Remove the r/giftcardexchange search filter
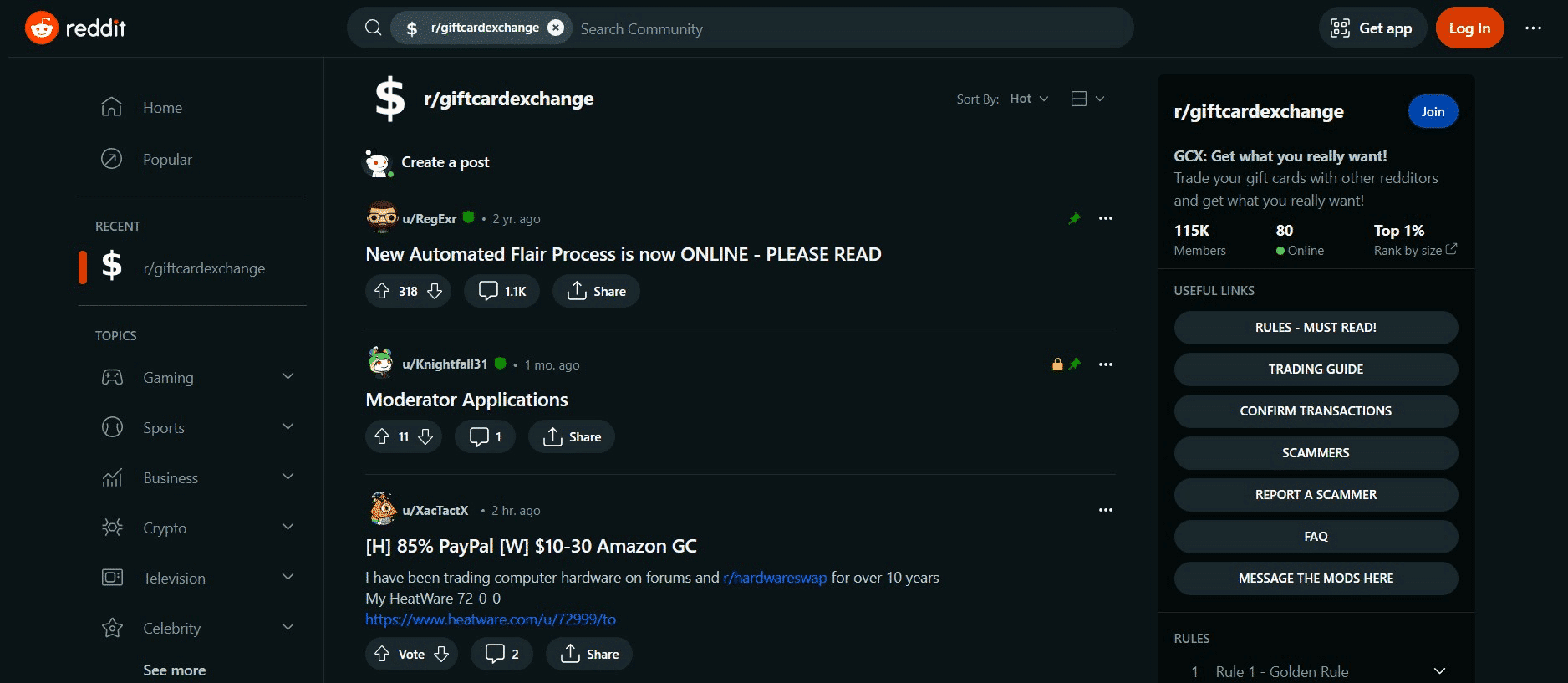 556,28
